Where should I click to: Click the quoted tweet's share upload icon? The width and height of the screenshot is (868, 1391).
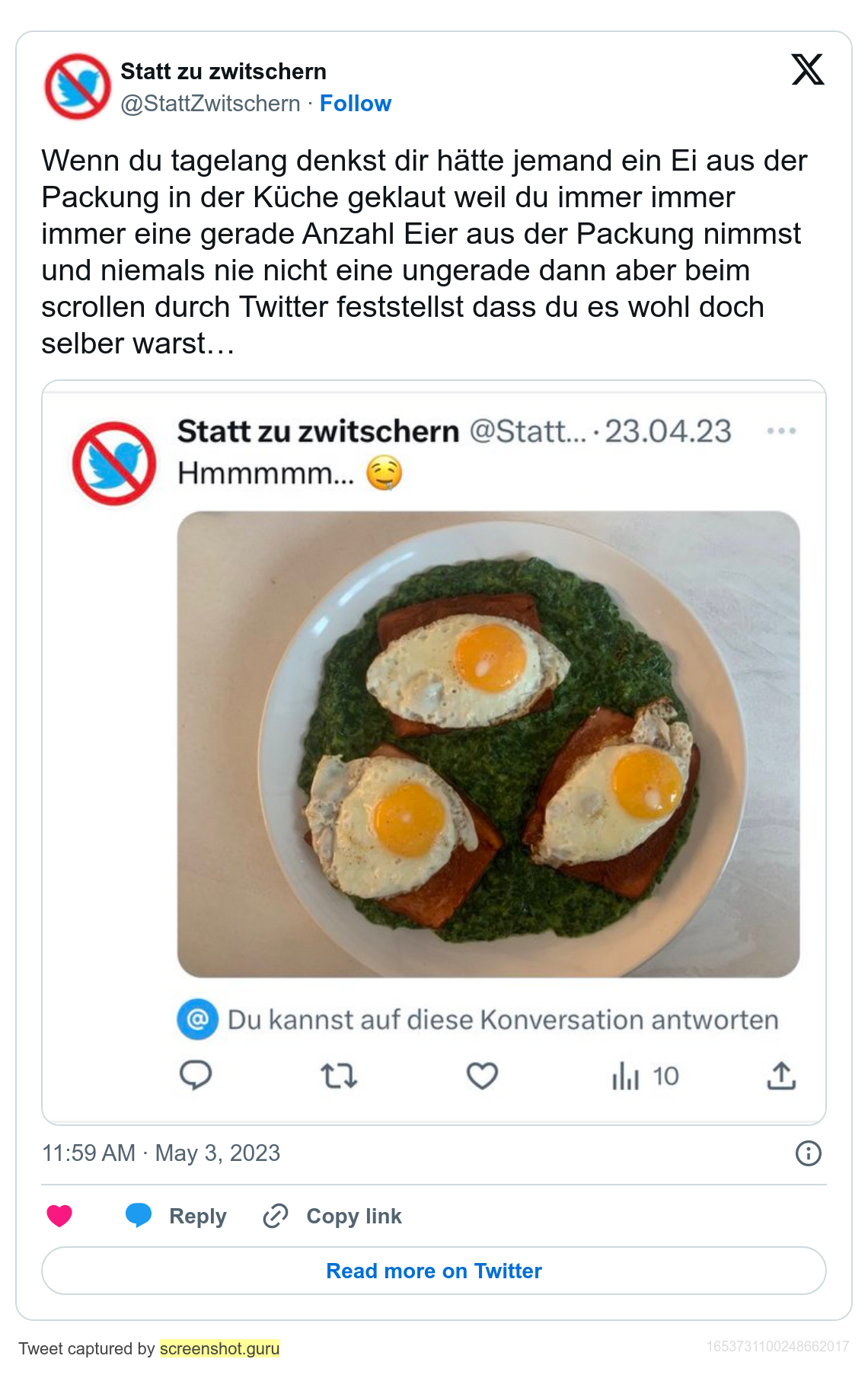(781, 1076)
